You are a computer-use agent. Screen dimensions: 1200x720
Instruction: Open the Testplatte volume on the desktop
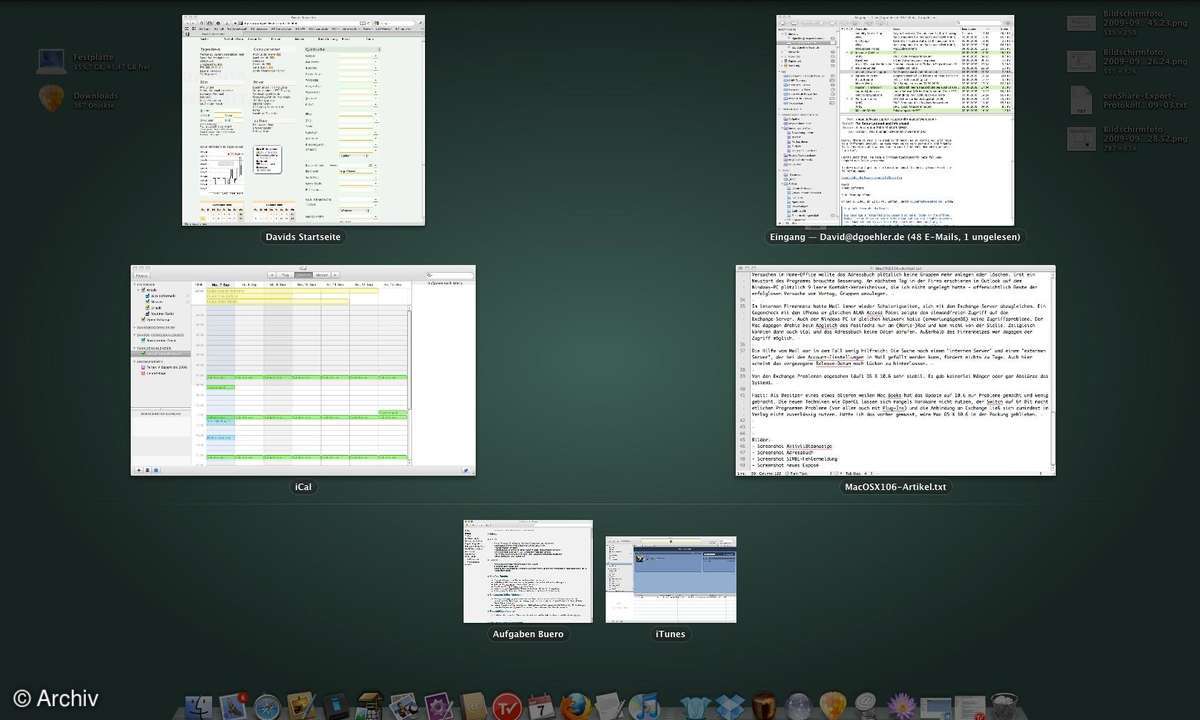[51, 60]
